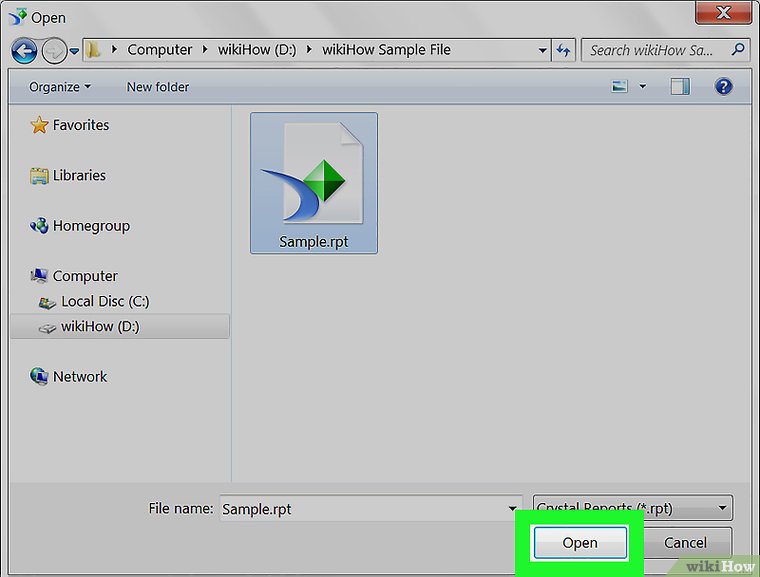Click Network in the navigation pane
760x577 pixels.
coord(80,377)
